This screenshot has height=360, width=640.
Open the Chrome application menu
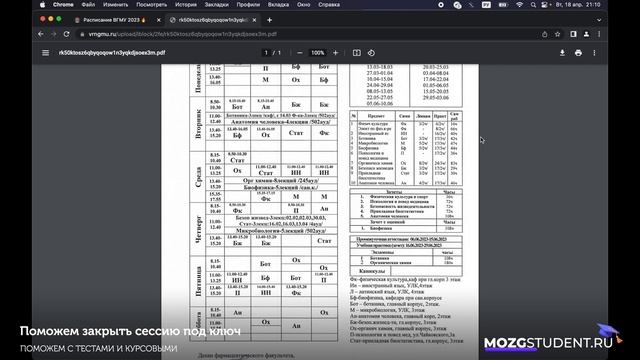63,5
